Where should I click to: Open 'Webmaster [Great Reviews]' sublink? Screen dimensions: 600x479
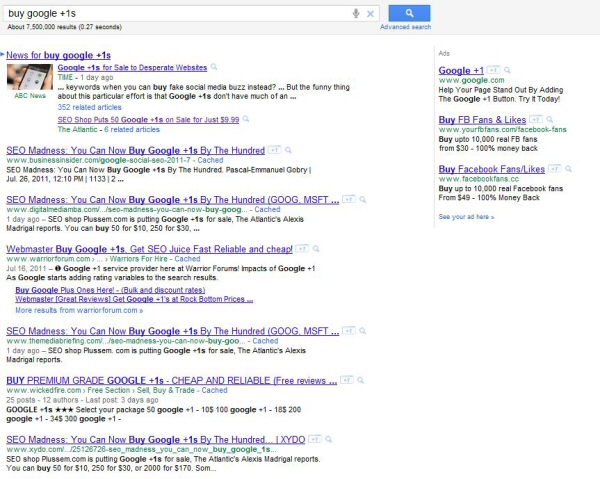coord(134,299)
